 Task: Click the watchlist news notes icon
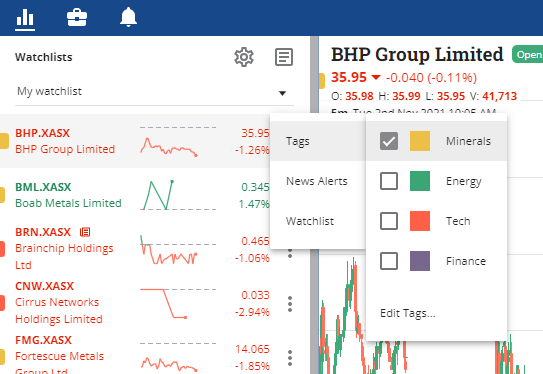284,57
